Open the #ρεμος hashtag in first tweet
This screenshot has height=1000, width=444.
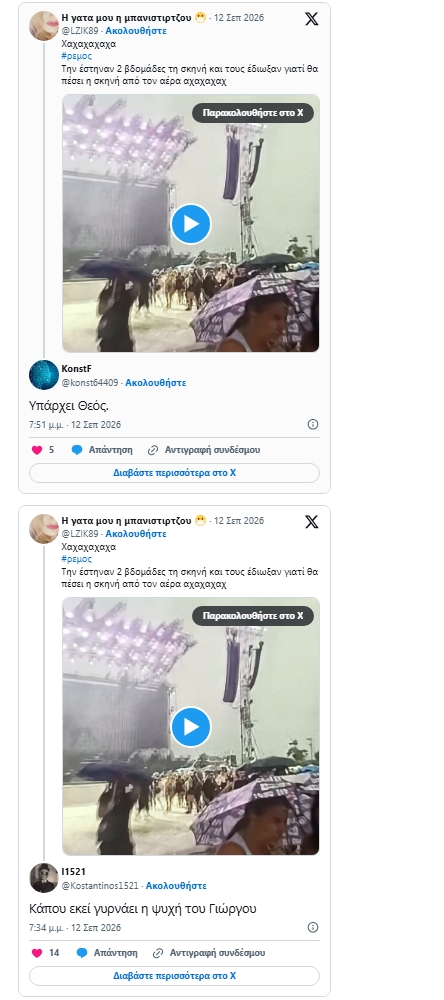pos(77,56)
